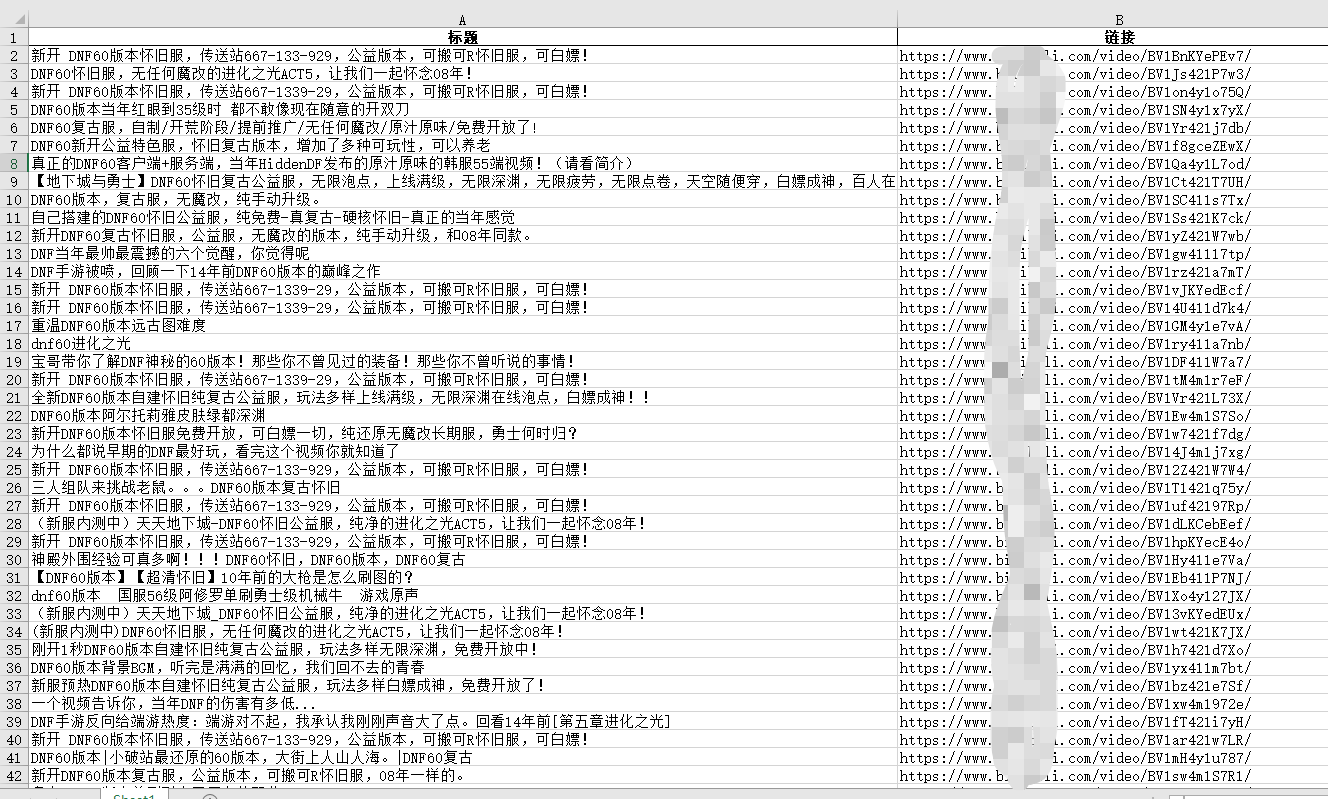Click link cell ending BV1SN4y1x7yX/

[x=1112, y=109]
